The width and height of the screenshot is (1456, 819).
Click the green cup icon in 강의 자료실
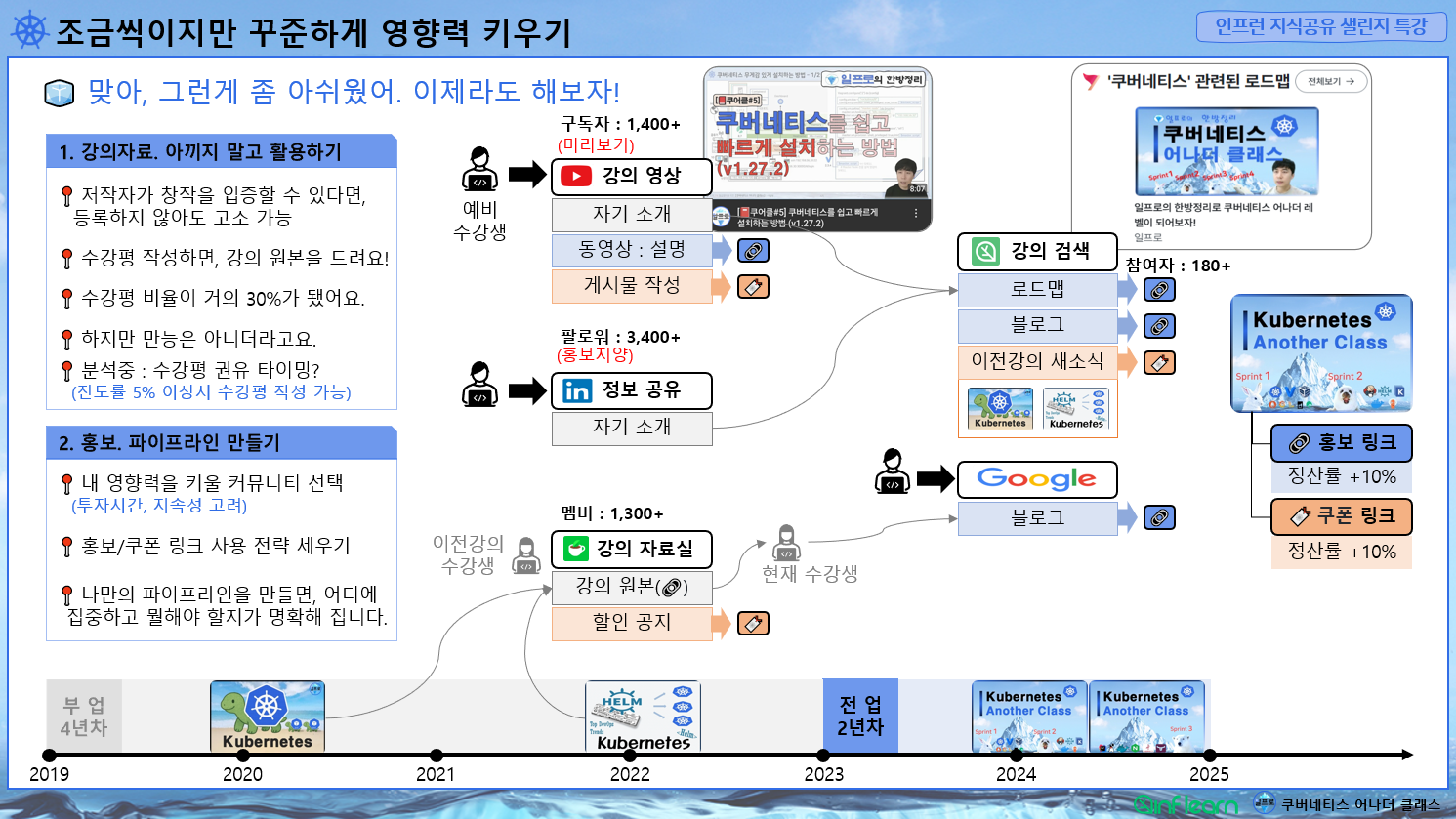(x=576, y=549)
